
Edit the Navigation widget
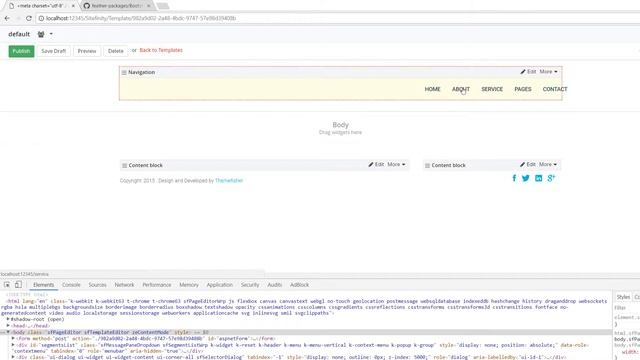point(529,71)
